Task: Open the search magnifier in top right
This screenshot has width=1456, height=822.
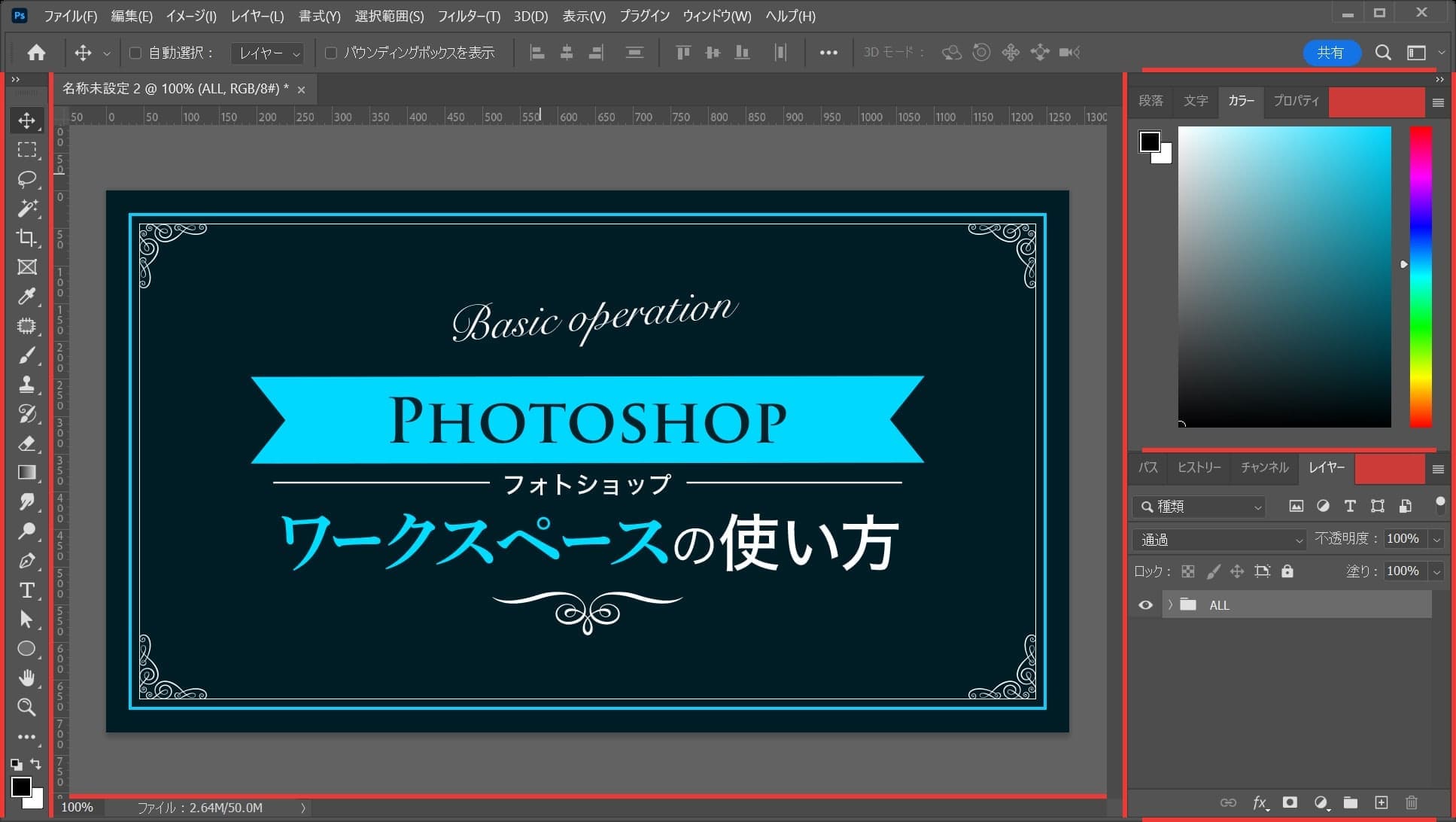Action: tap(1383, 53)
